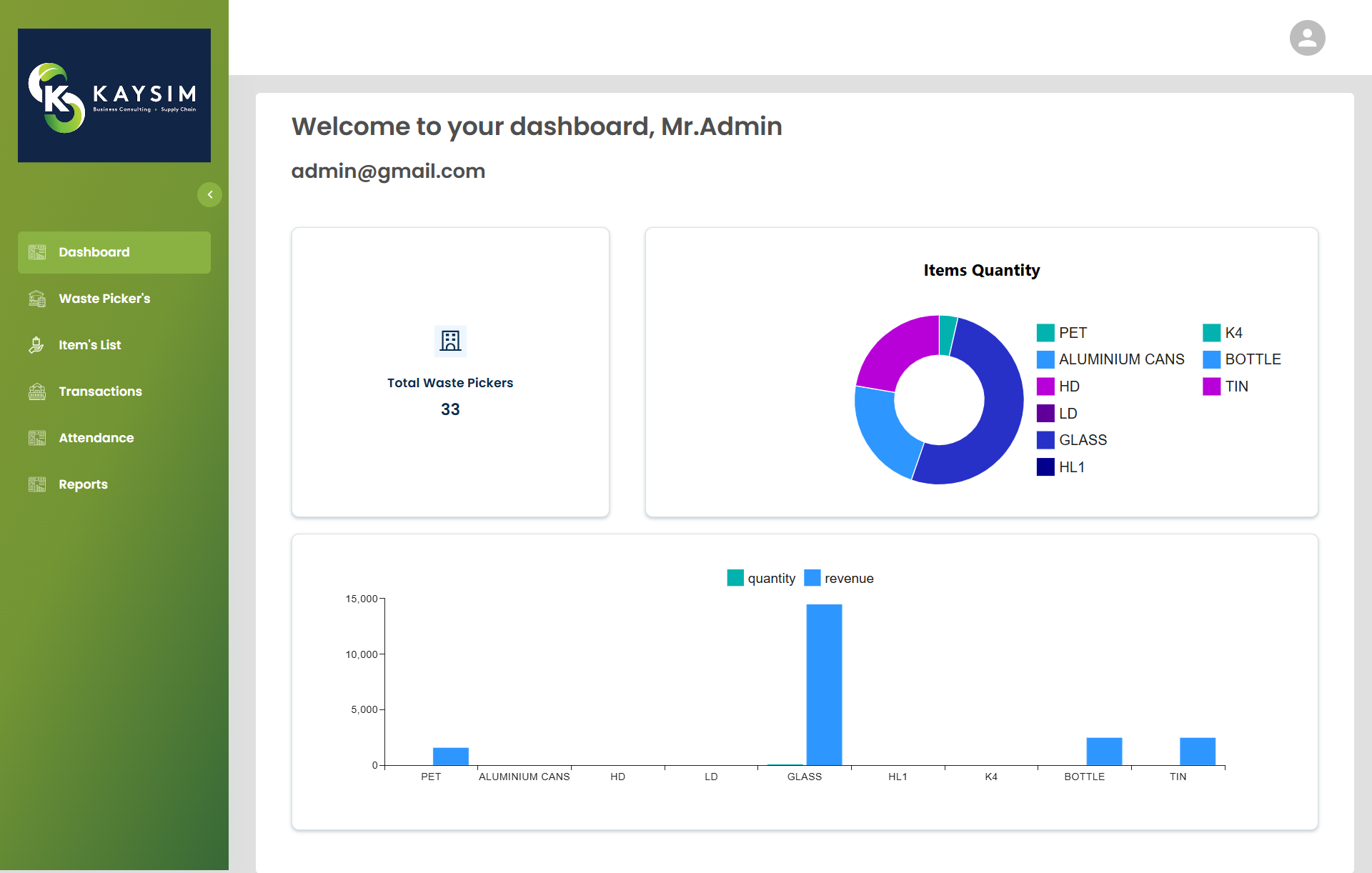1372x873 pixels.
Task: Open the Transactions menu item
Action: 100,391
